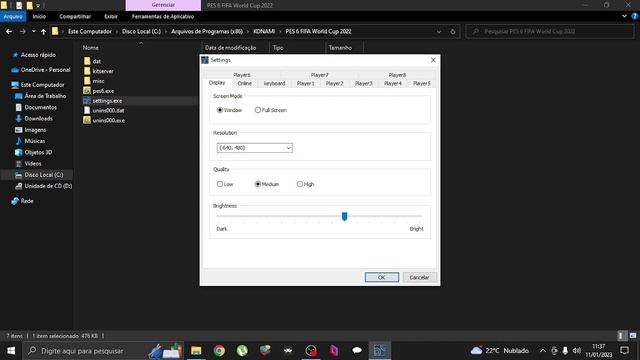Open the Player6 tab
Image resolution: width=640 pixels, height=360 pixels.
(x=242, y=75)
